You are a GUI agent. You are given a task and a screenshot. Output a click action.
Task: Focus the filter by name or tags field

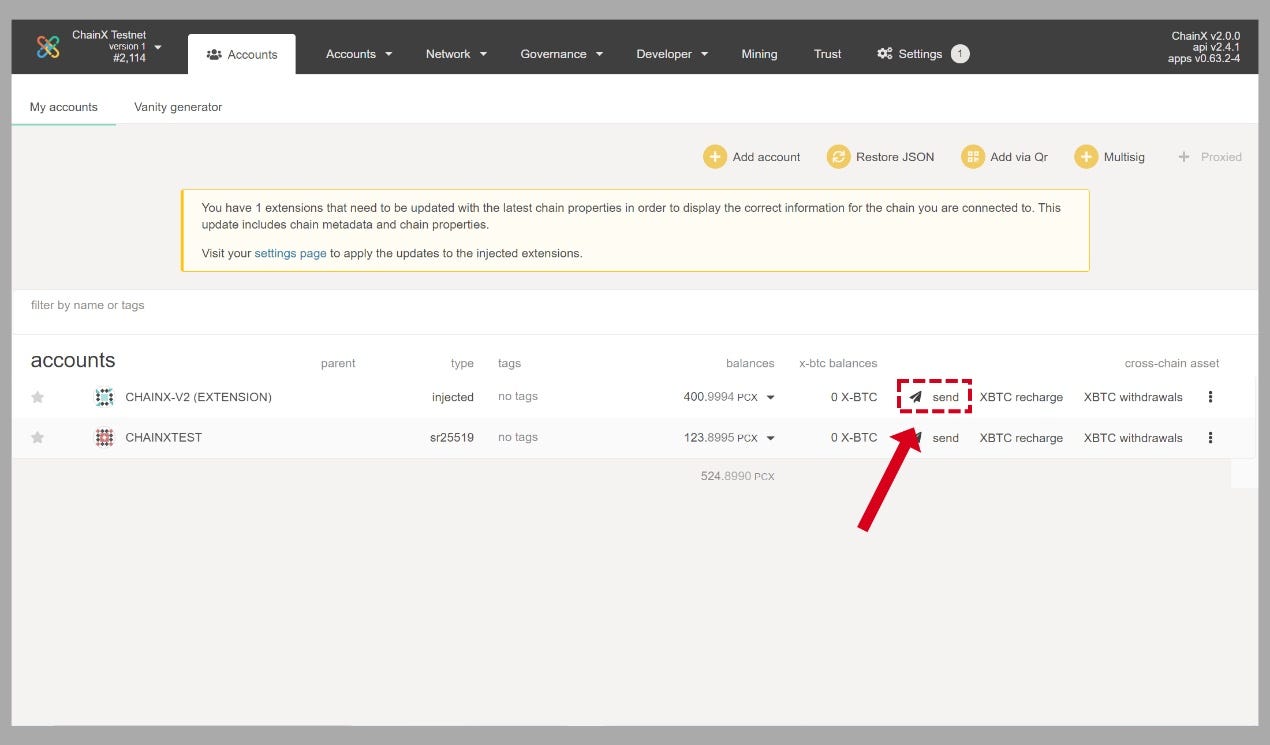tap(634, 306)
